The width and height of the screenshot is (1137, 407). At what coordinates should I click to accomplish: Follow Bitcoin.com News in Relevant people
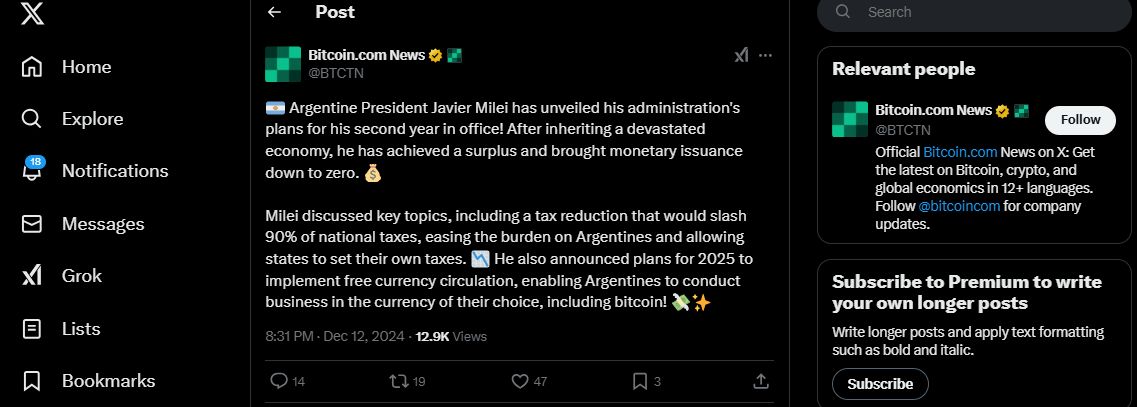coord(1080,120)
